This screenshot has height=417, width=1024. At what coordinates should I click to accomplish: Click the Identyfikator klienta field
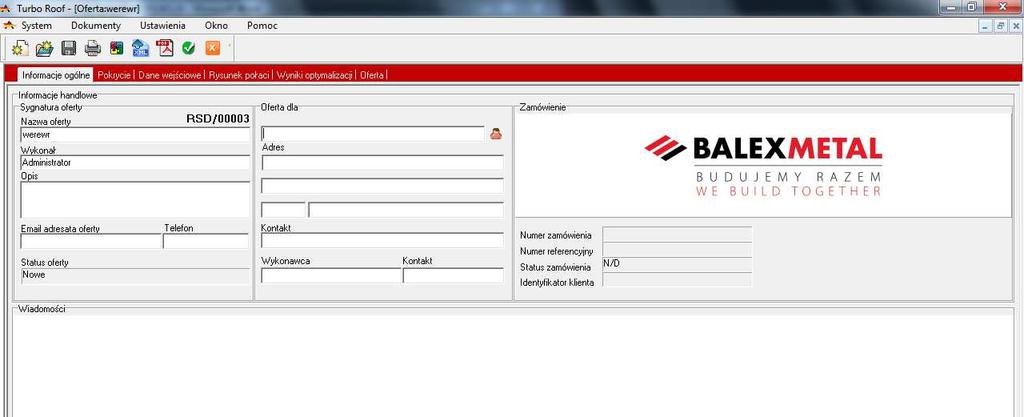[x=677, y=281]
